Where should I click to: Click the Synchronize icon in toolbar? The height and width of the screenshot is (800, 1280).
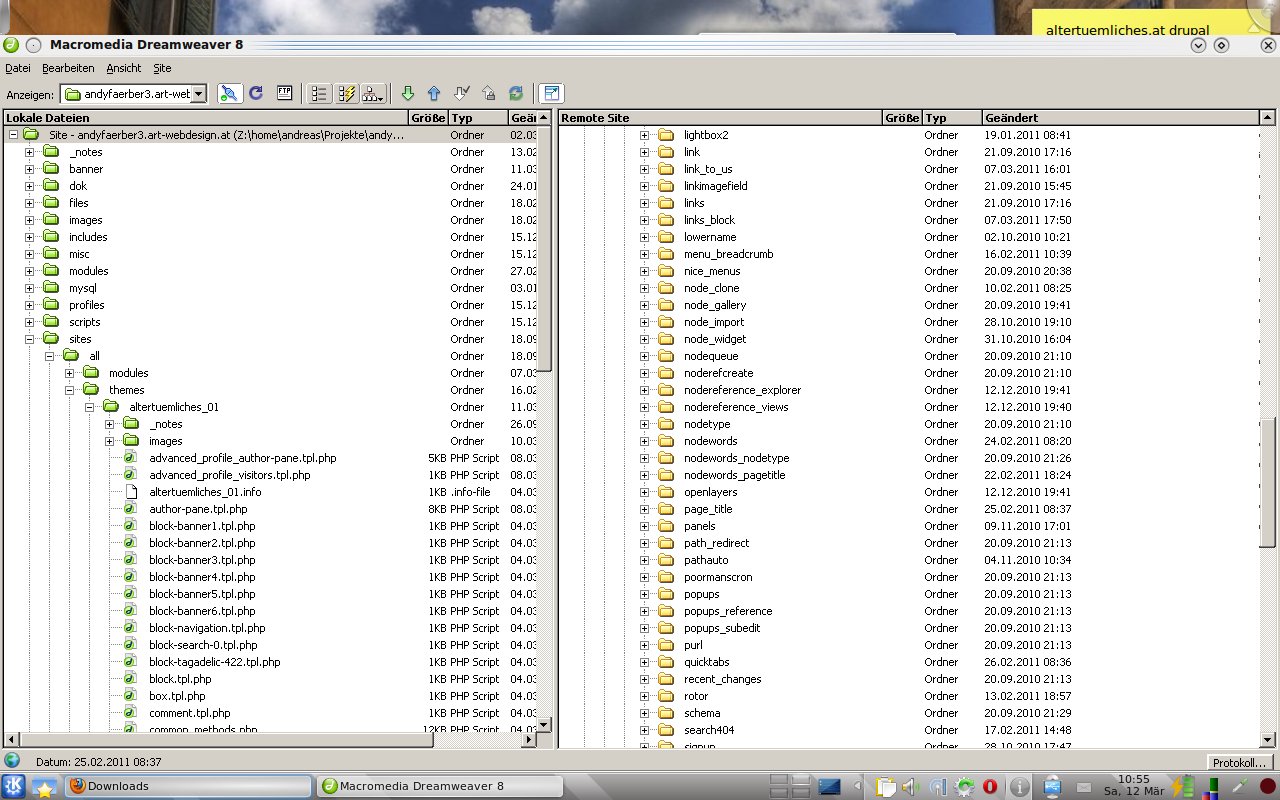click(x=515, y=93)
